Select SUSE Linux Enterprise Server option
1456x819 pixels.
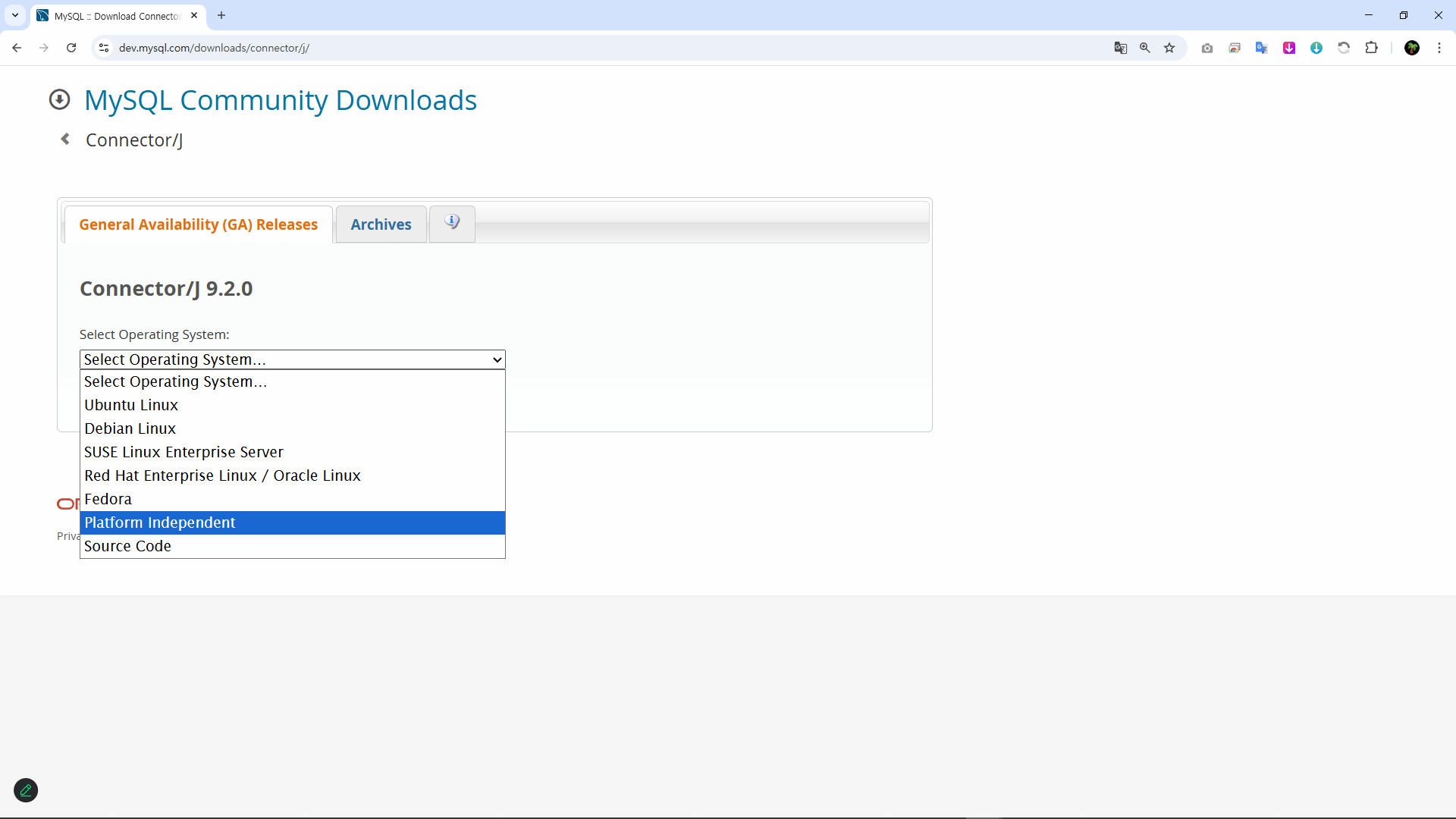(292, 452)
